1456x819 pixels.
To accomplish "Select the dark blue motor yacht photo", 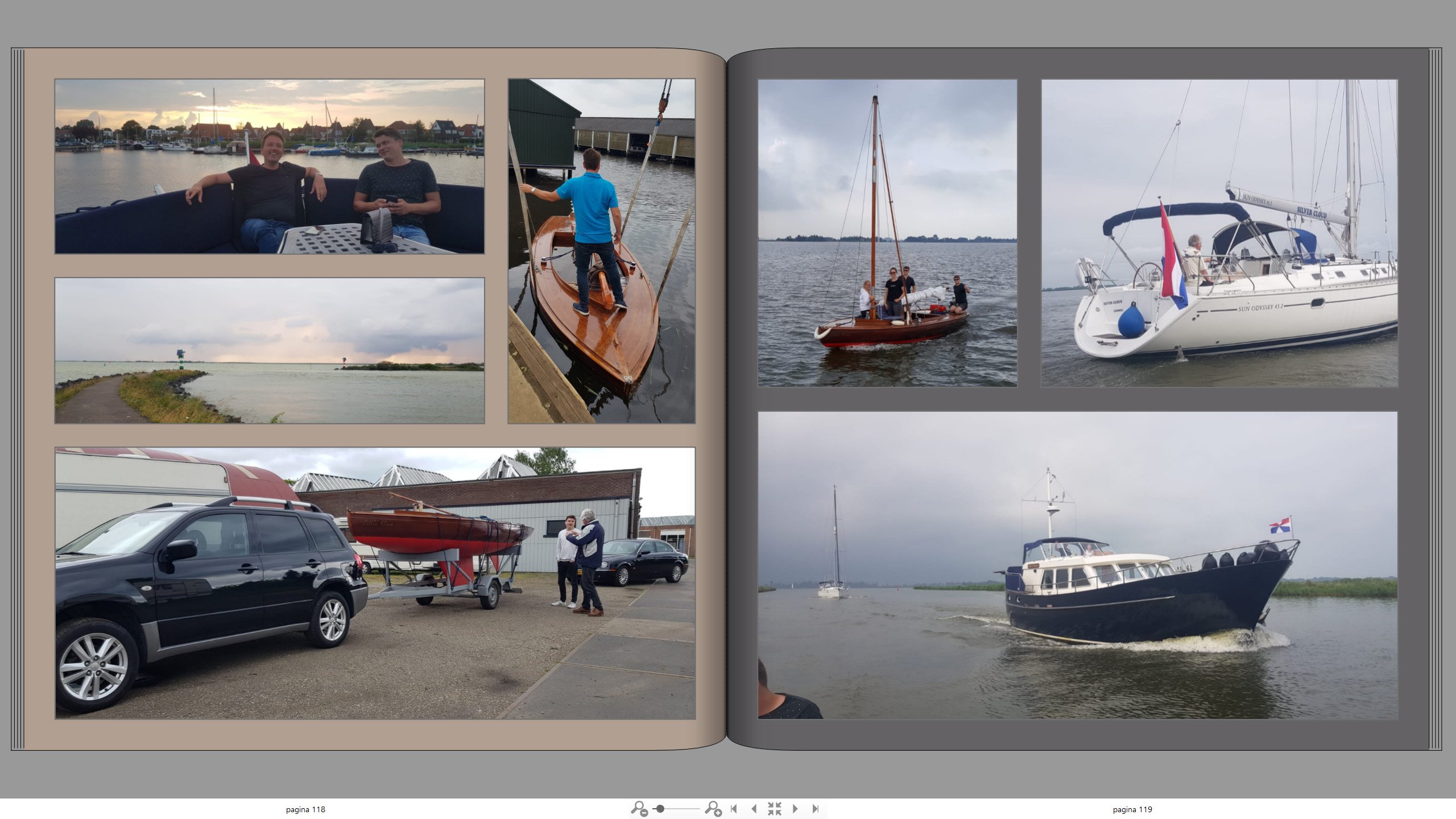I will coord(1077,565).
